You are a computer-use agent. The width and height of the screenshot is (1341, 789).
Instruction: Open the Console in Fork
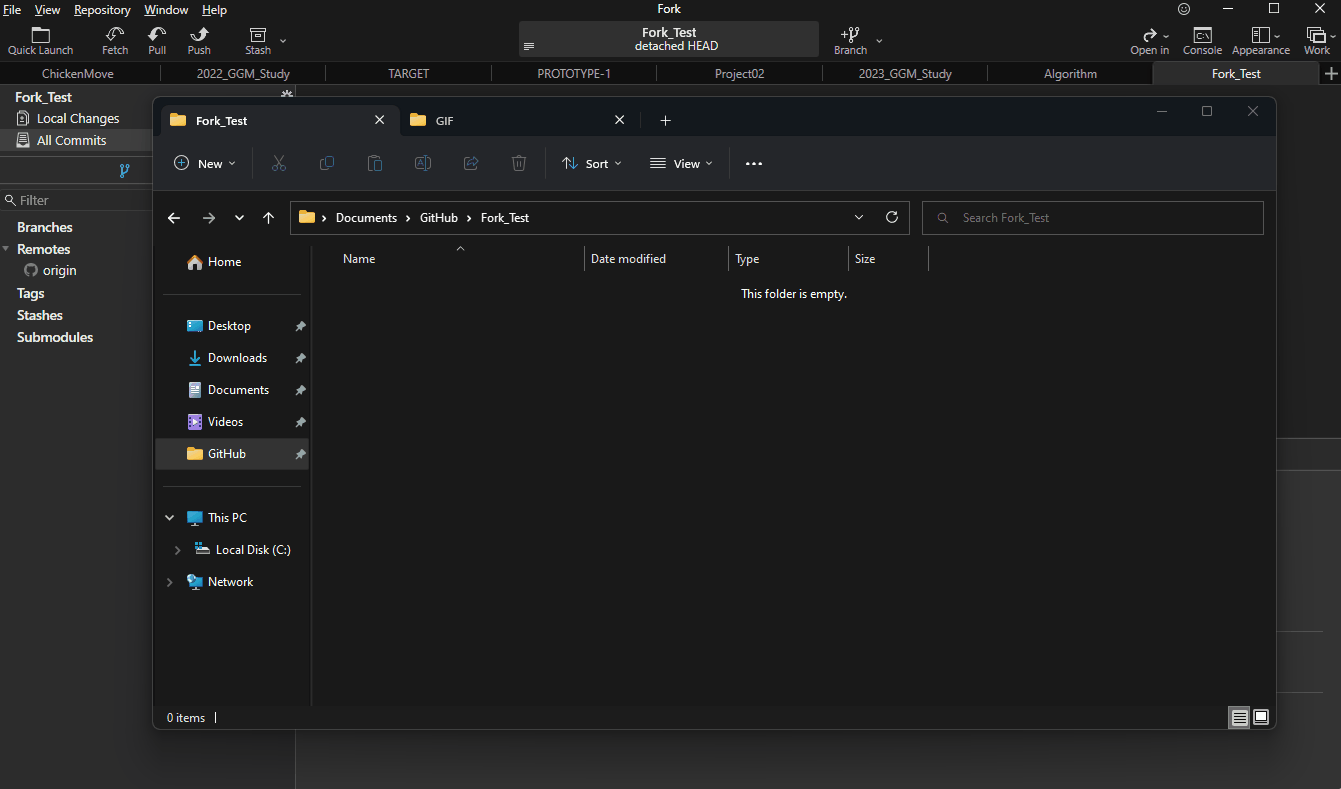[1202, 41]
